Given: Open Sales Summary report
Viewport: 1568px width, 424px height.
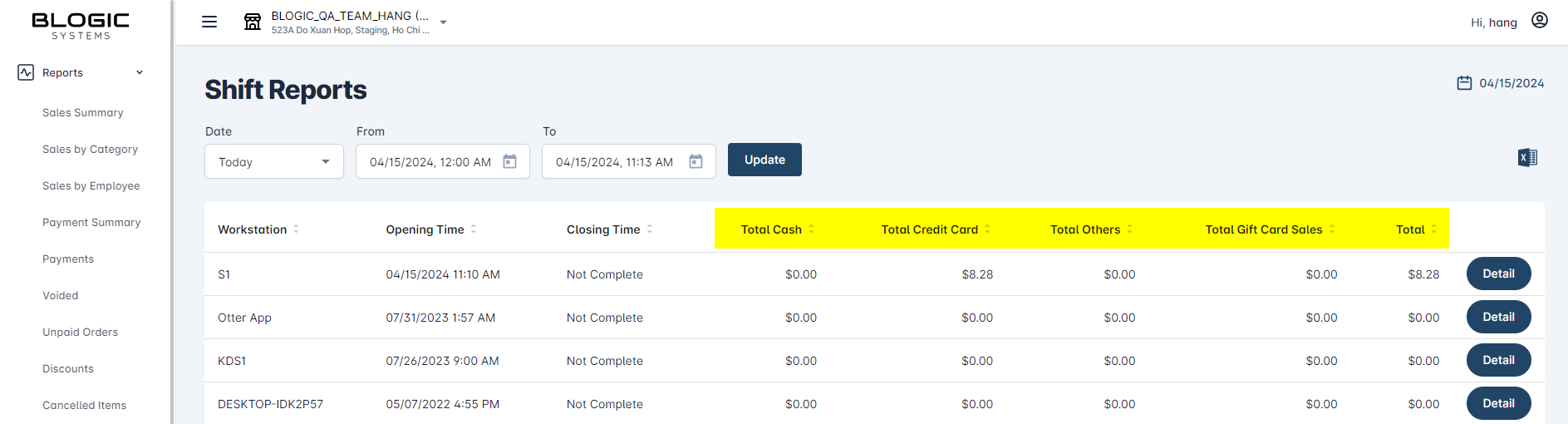Looking at the screenshot, I should [x=83, y=112].
